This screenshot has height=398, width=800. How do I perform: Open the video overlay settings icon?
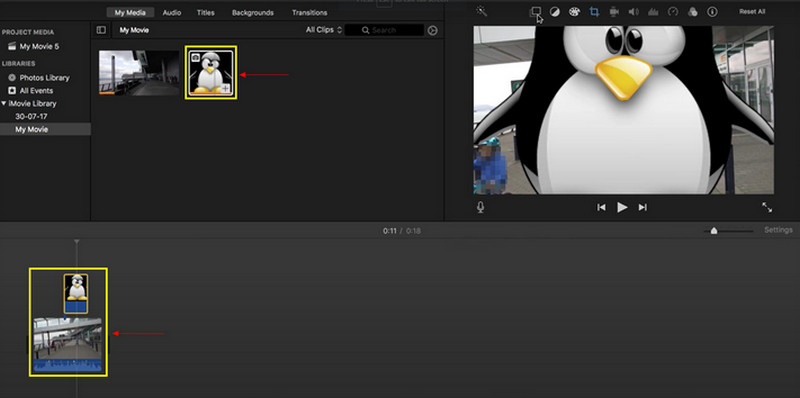click(535, 11)
